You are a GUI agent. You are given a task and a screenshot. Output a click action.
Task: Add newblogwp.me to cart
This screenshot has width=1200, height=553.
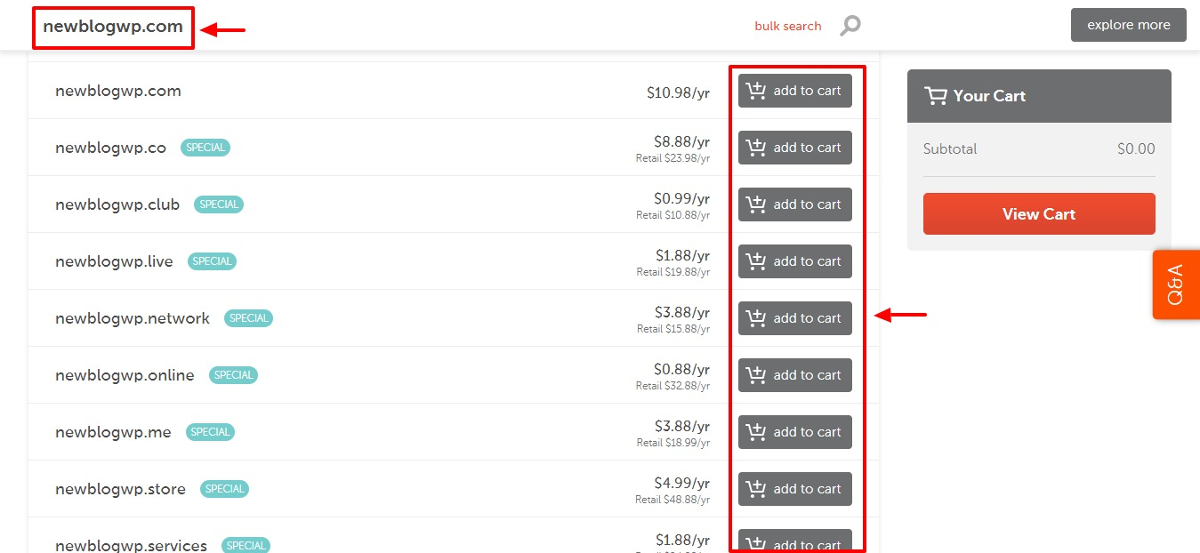coord(795,433)
